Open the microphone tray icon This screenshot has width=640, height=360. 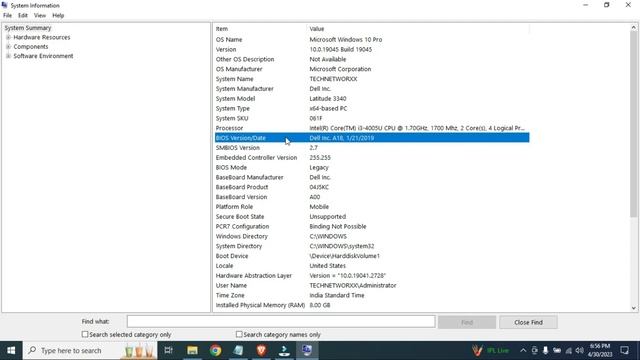pos(545,350)
